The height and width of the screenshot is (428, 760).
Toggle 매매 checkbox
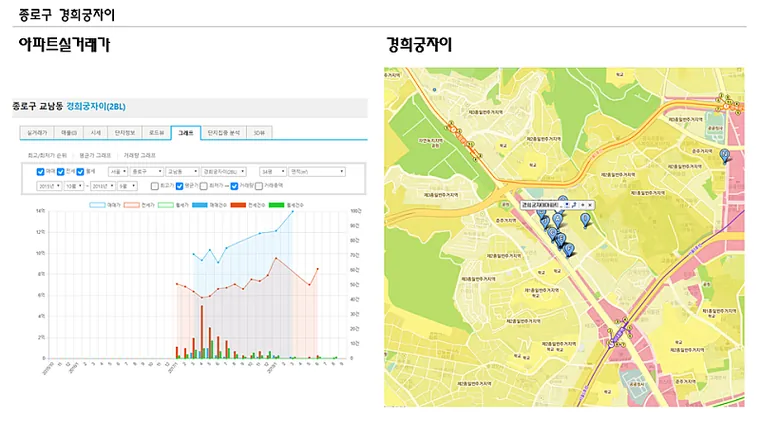pos(40,172)
